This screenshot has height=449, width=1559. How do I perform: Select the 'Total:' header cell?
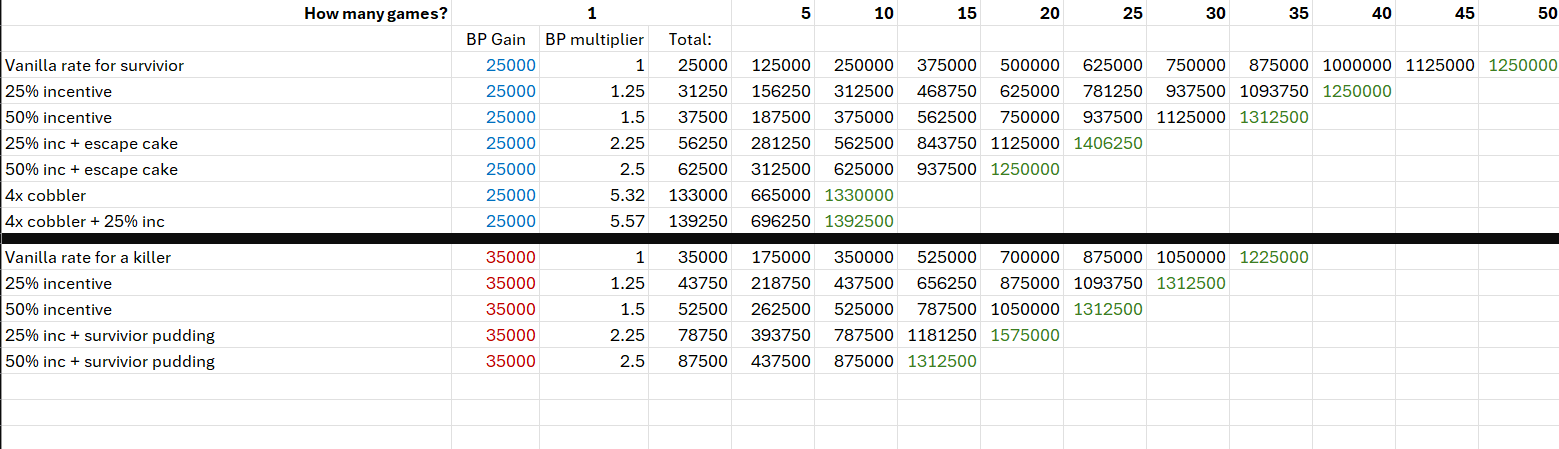(690, 40)
